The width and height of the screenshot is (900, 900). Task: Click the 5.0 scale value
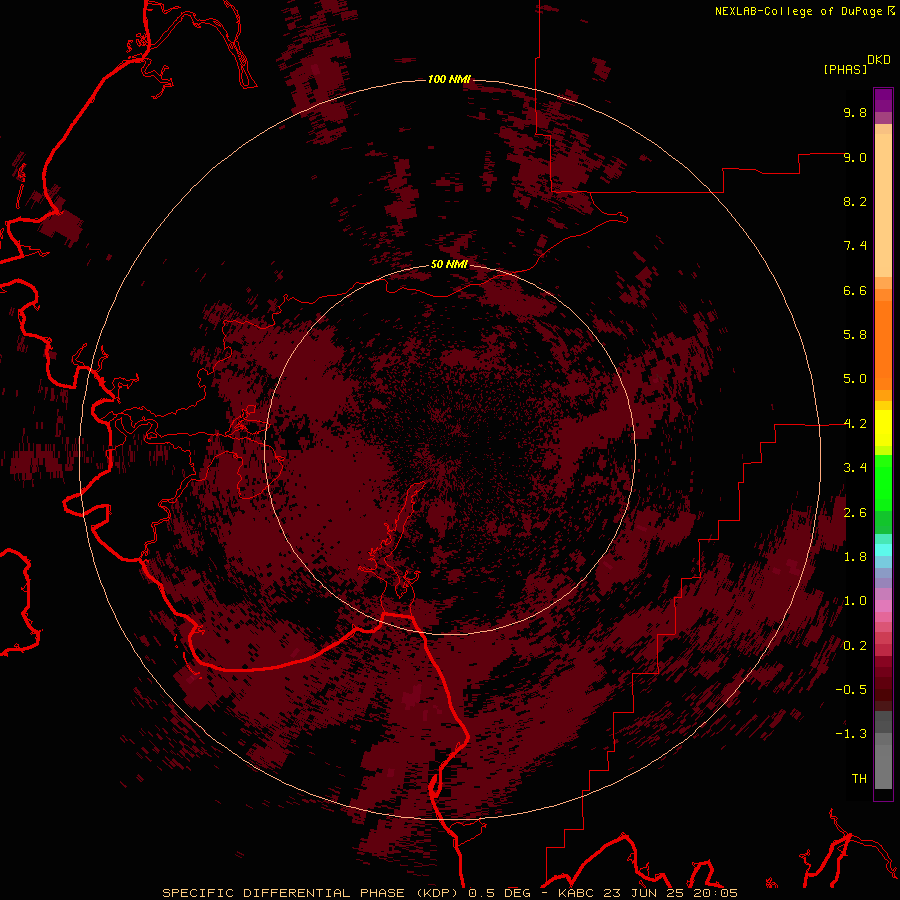click(x=855, y=379)
